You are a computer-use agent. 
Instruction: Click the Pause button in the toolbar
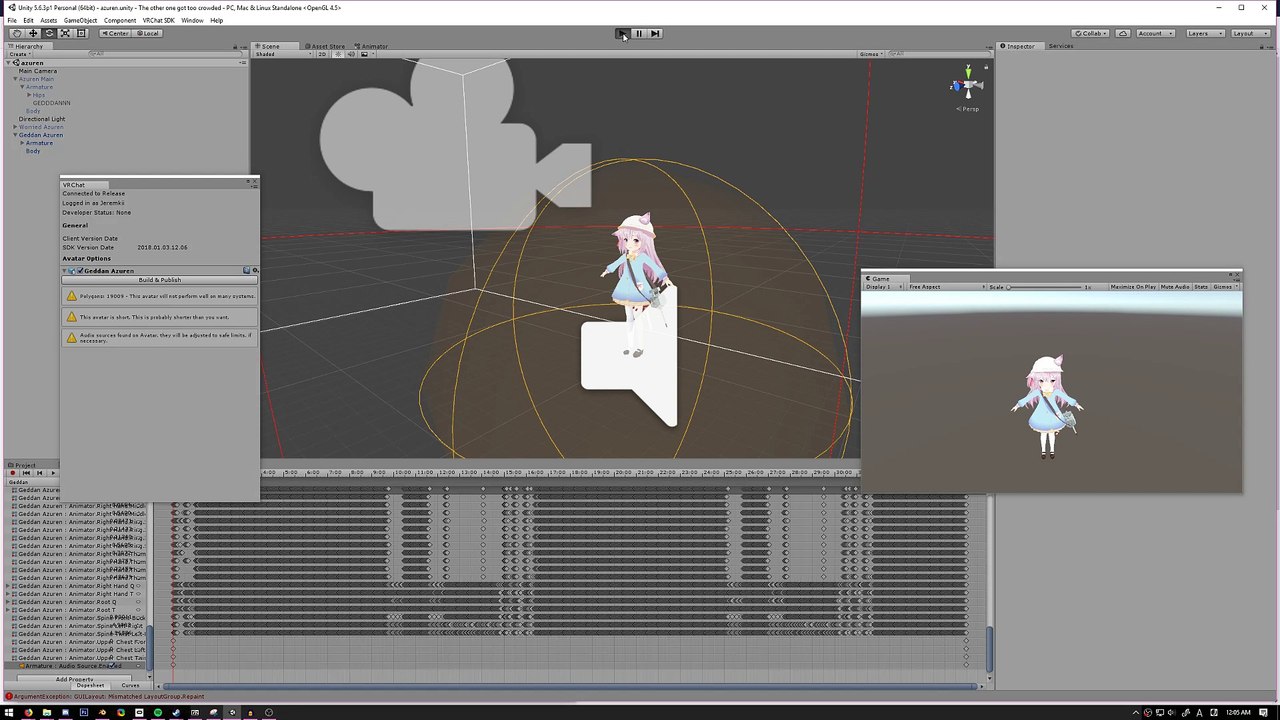[638, 33]
